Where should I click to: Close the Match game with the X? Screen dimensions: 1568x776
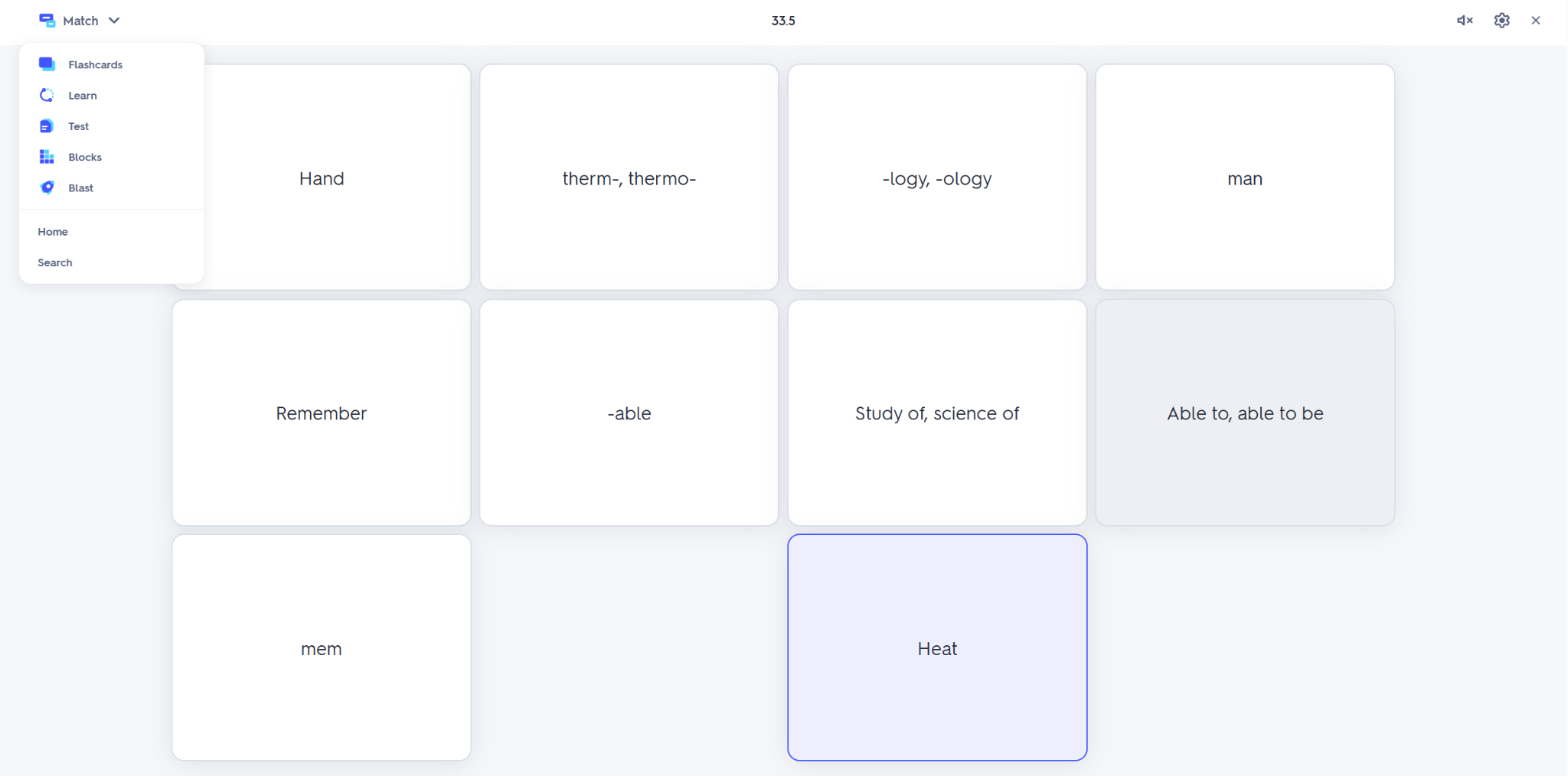coord(1535,21)
